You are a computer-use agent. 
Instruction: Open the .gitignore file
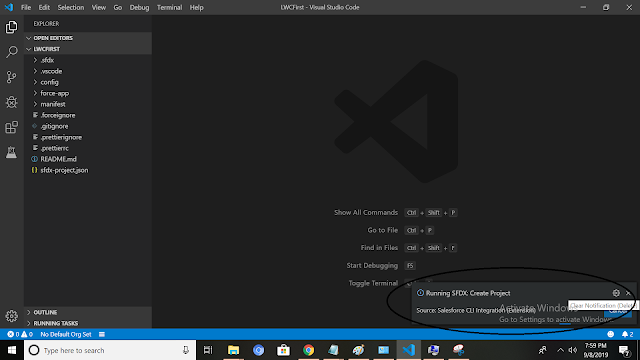click(88, 126)
